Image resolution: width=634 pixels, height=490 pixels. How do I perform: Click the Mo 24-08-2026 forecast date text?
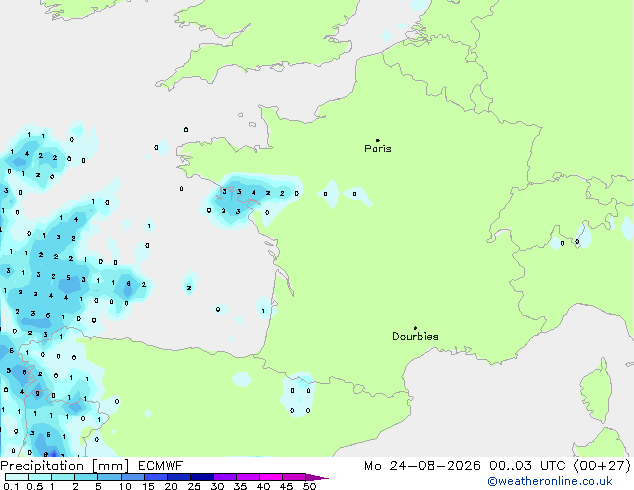(x=422, y=466)
